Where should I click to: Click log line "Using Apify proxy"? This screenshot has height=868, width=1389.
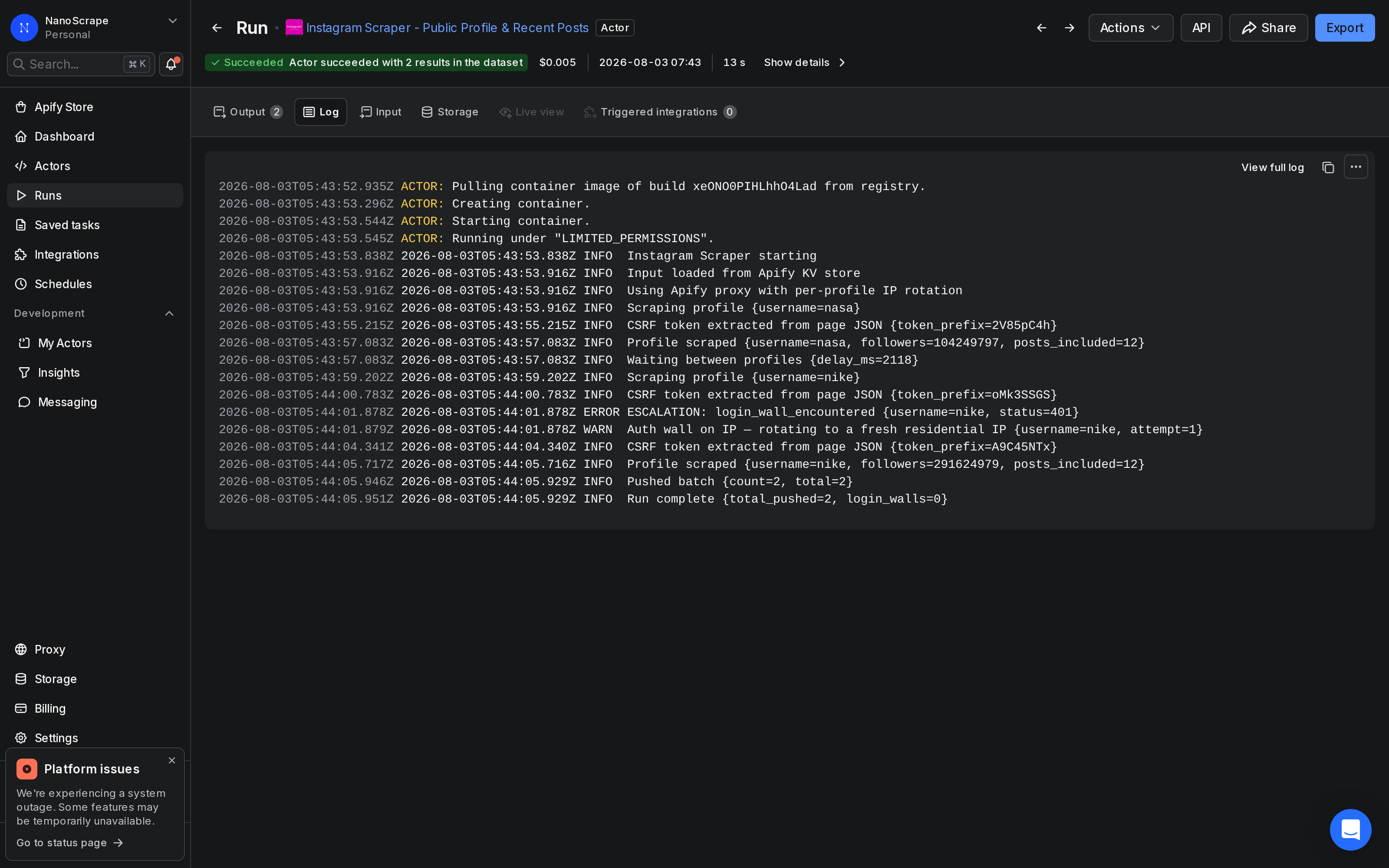591,291
